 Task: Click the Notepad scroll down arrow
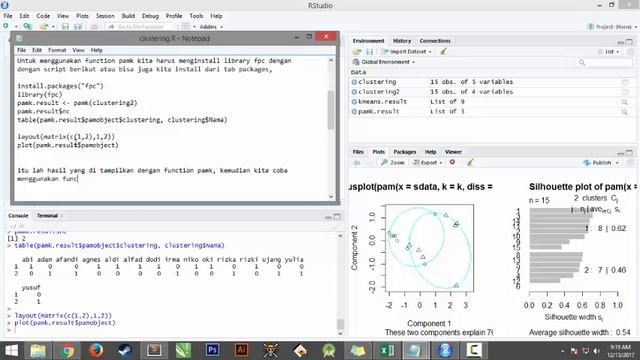coord(331,196)
